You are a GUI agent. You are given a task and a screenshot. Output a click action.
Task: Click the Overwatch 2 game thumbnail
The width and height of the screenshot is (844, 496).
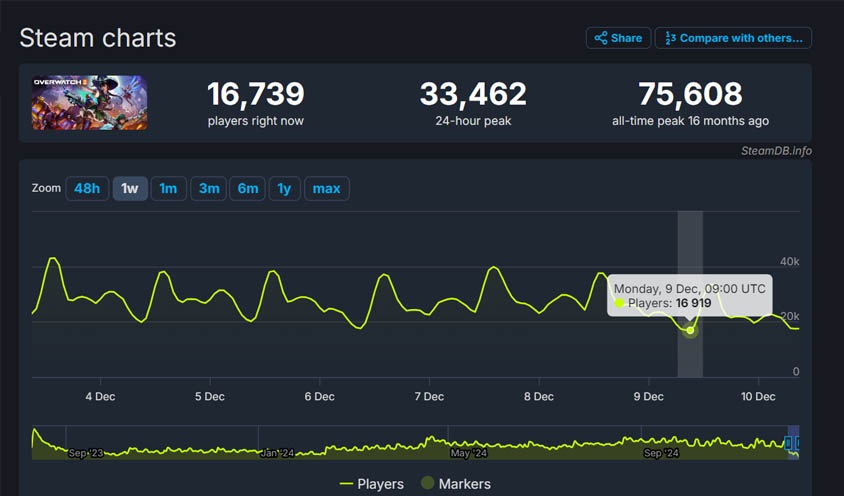coord(89,103)
